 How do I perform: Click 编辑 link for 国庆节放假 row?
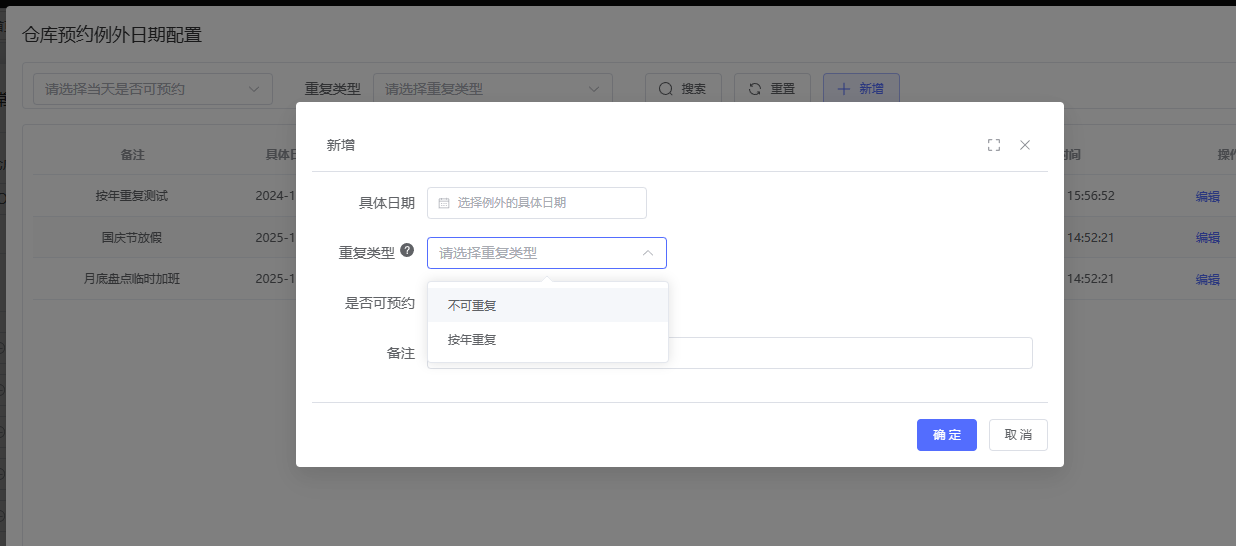[1207, 238]
